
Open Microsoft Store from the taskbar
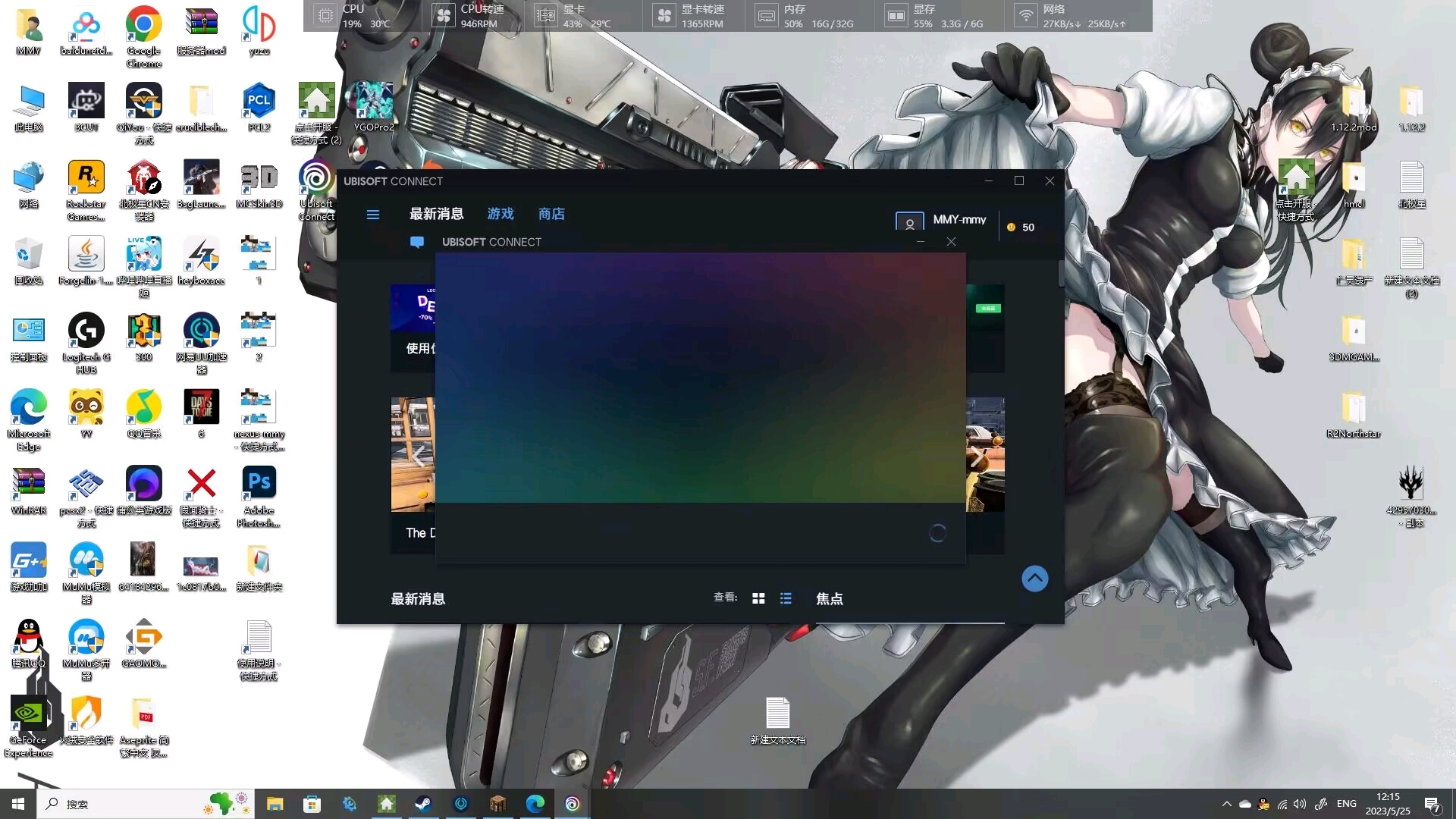[312, 804]
